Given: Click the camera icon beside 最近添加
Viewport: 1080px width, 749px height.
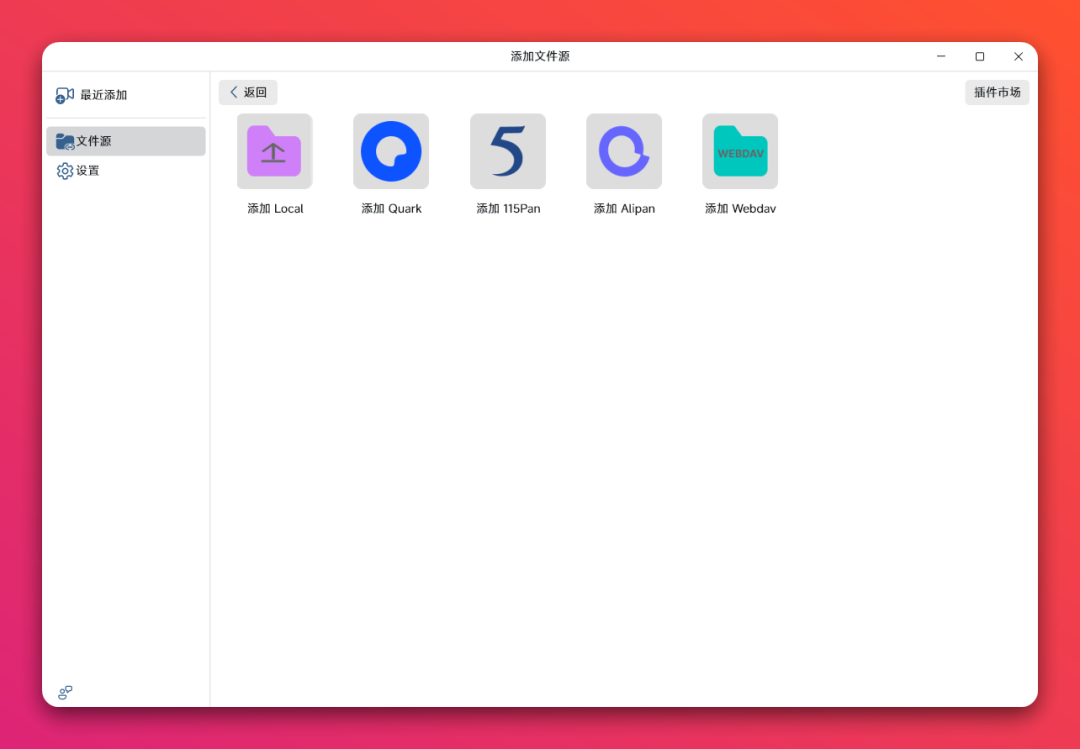Looking at the screenshot, I should [65, 95].
